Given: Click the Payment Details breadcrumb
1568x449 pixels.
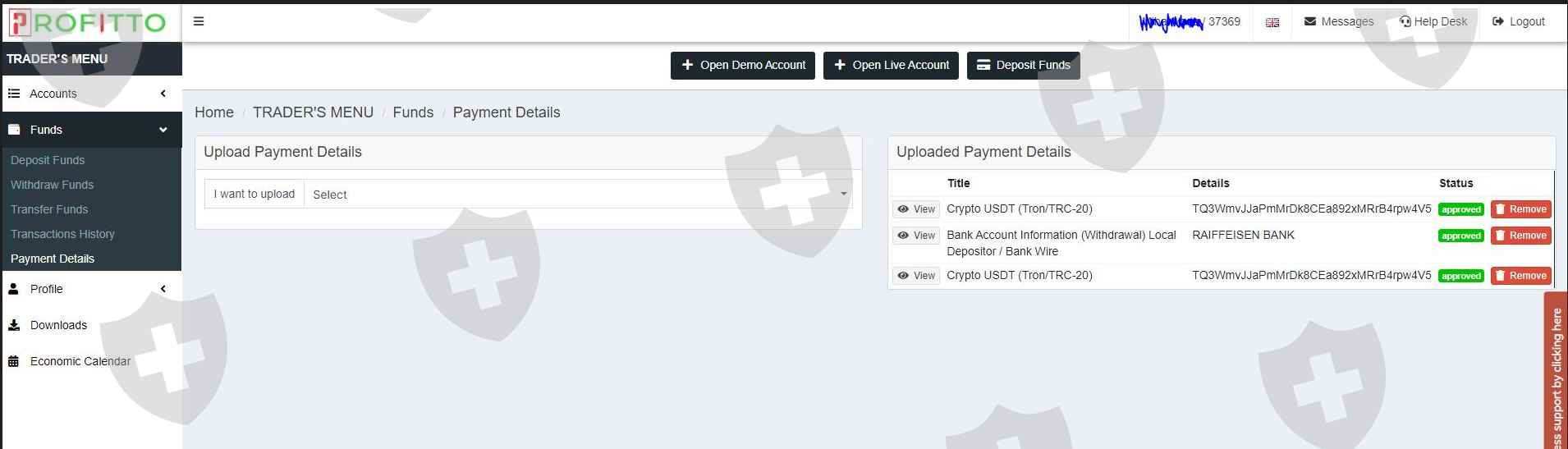Looking at the screenshot, I should point(507,112).
